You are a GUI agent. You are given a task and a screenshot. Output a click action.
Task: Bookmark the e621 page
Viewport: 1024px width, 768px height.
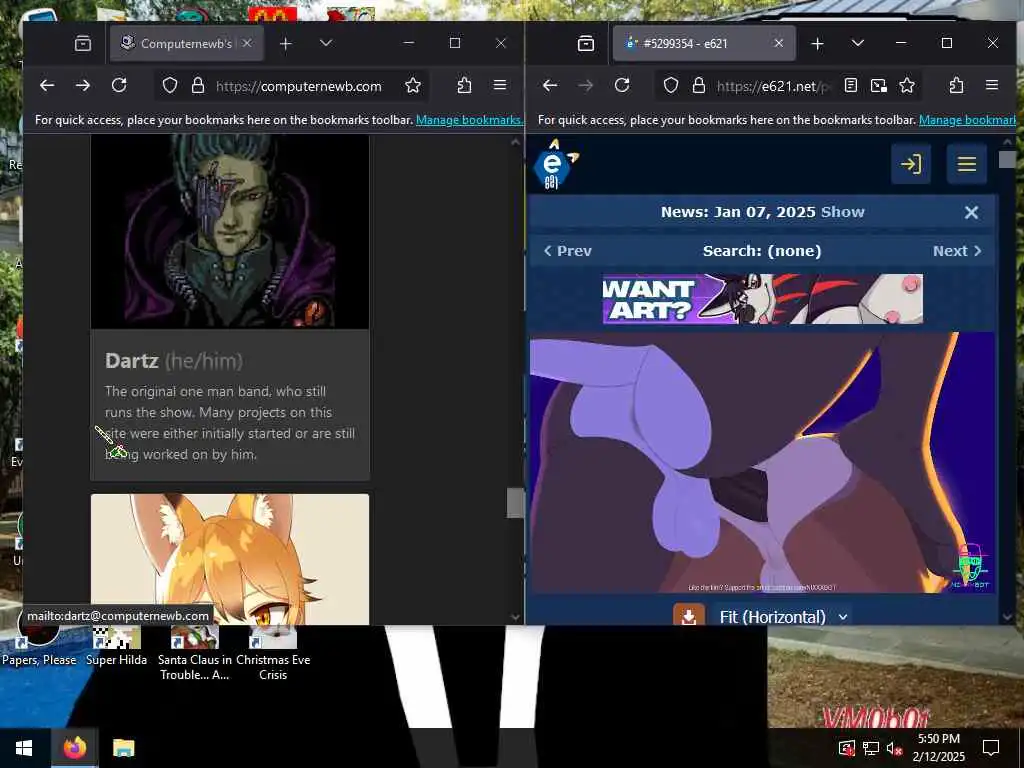907,86
